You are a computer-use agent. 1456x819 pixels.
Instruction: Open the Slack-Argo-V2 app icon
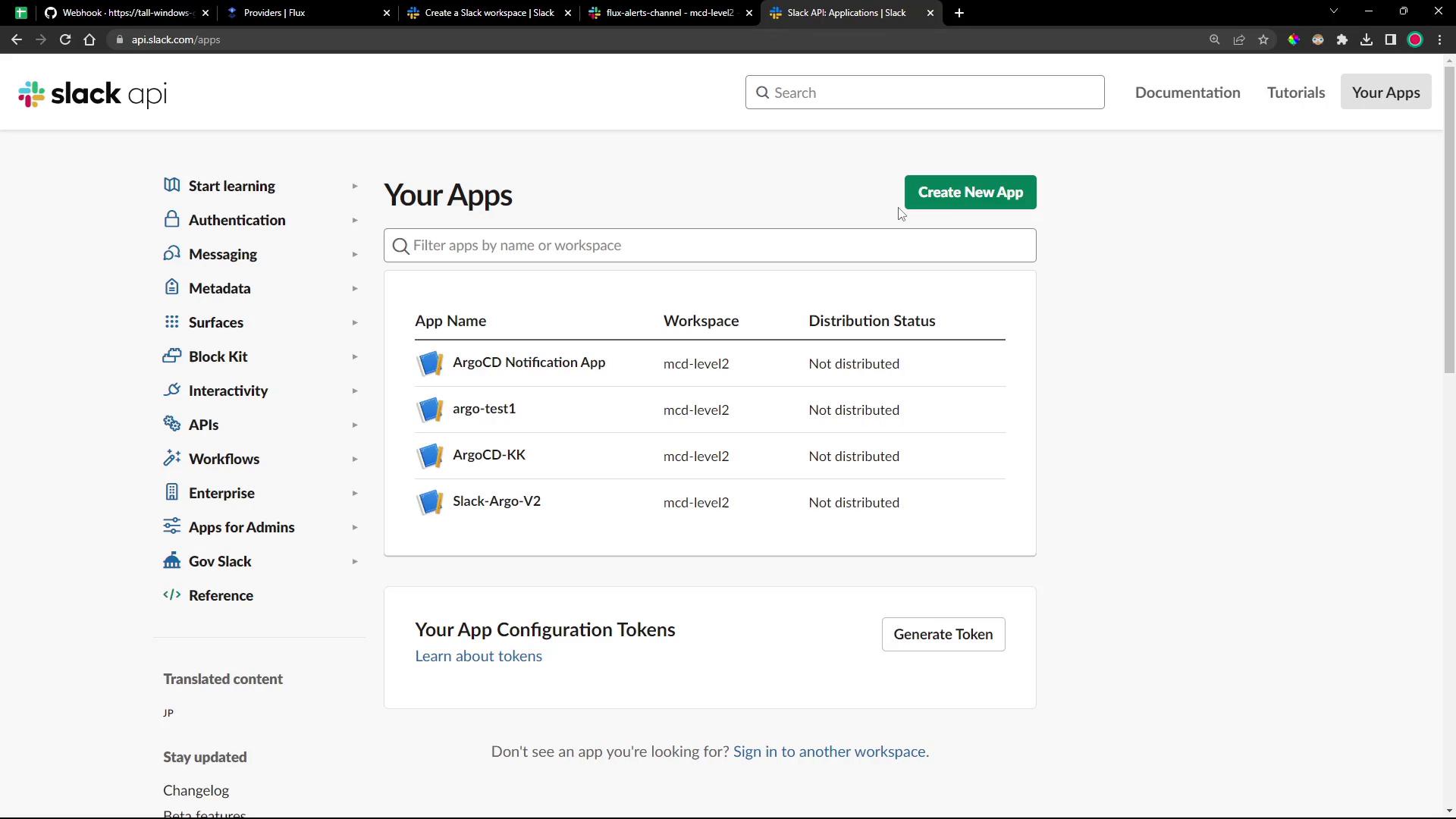tap(430, 502)
